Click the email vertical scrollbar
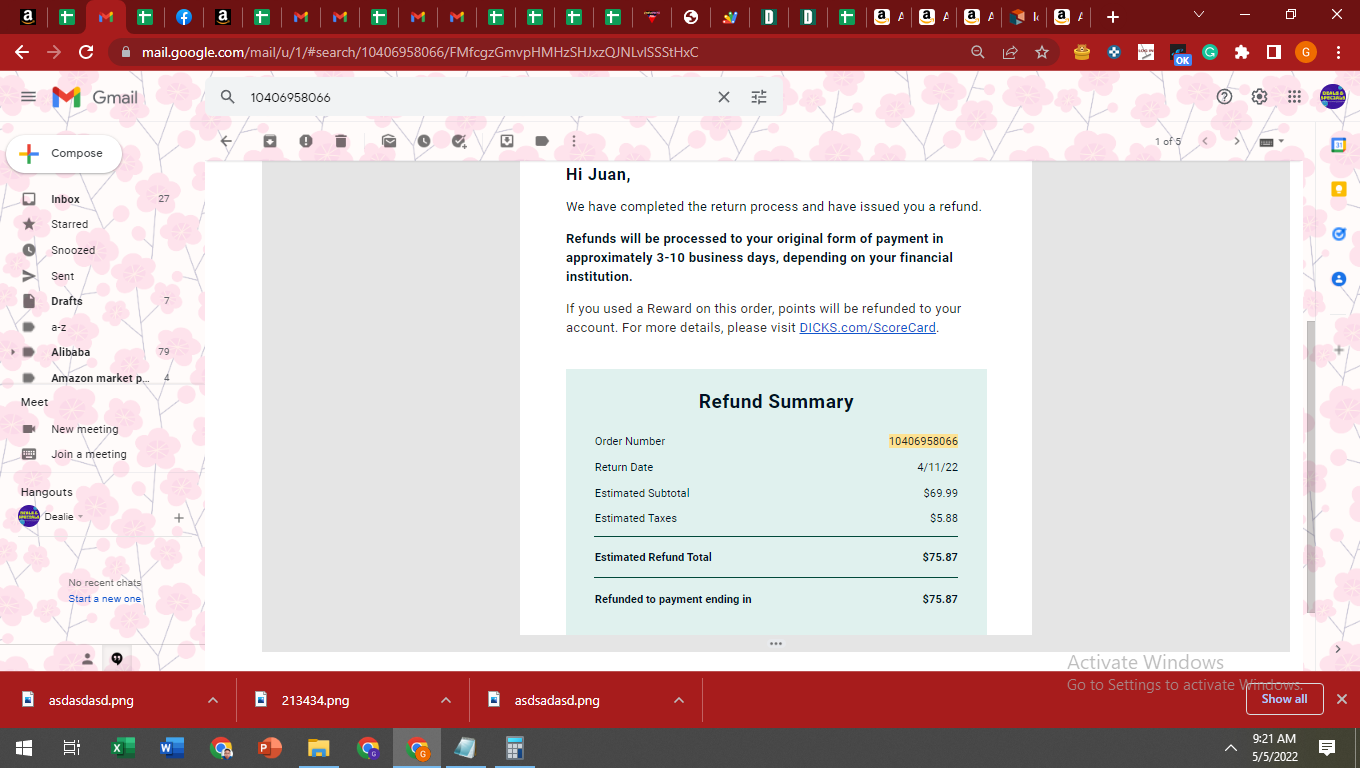The height and width of the screenshot is (768, 1360). (x=1311, y=466)
